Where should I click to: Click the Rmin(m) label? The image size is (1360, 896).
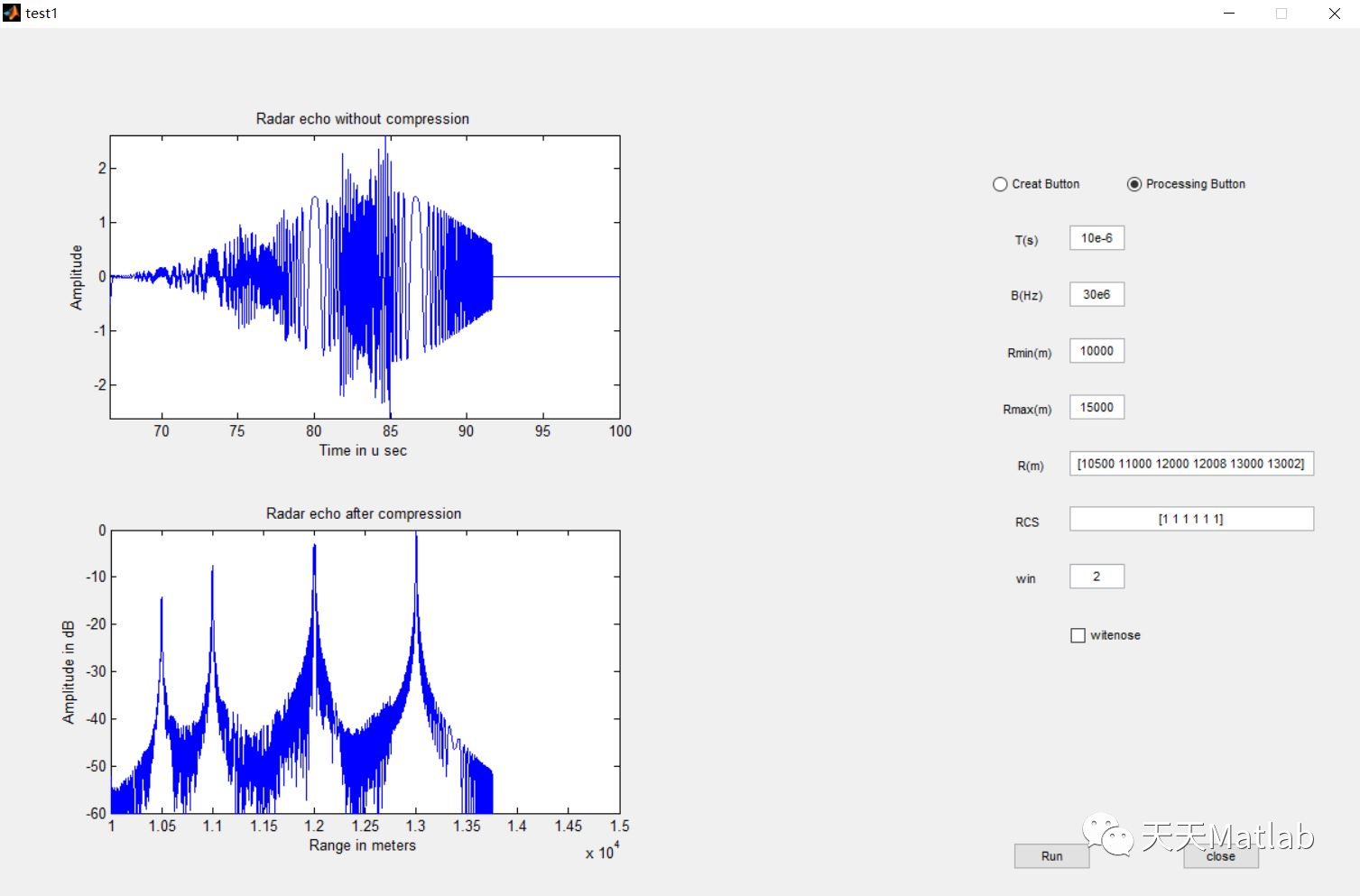click(1029, 354)
